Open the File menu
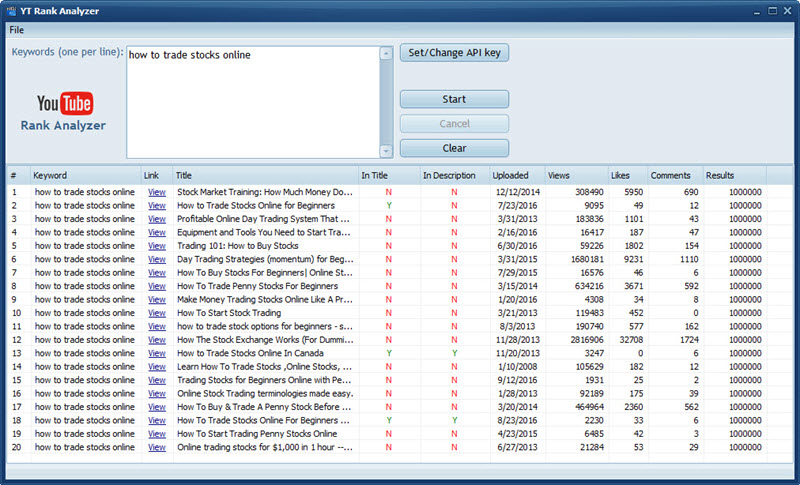Image resolution: width=800 pixels, height=485 pixels. click(x=17, y=30)
